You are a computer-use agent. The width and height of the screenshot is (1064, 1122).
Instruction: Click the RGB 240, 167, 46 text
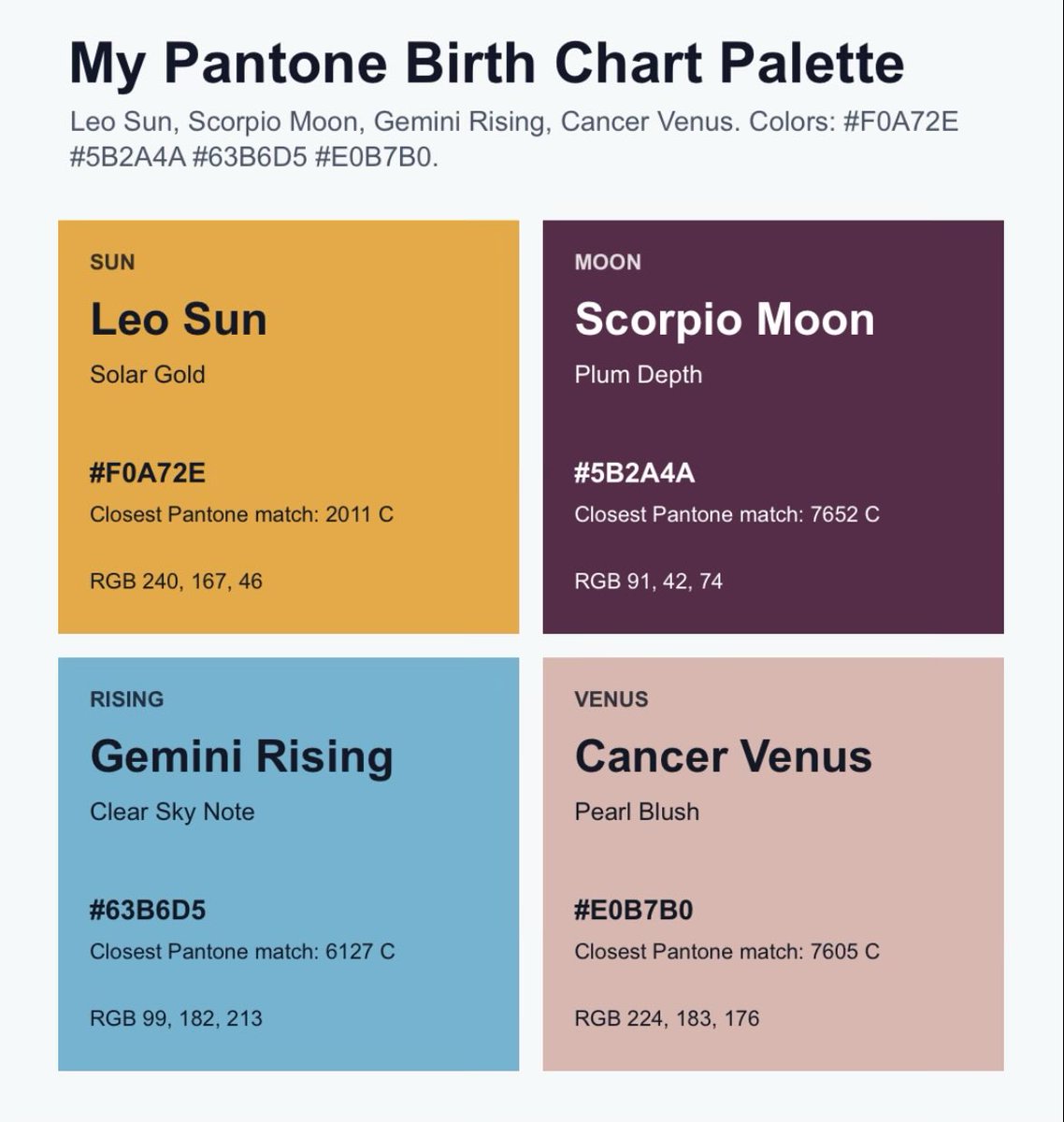tap(176, 582)
